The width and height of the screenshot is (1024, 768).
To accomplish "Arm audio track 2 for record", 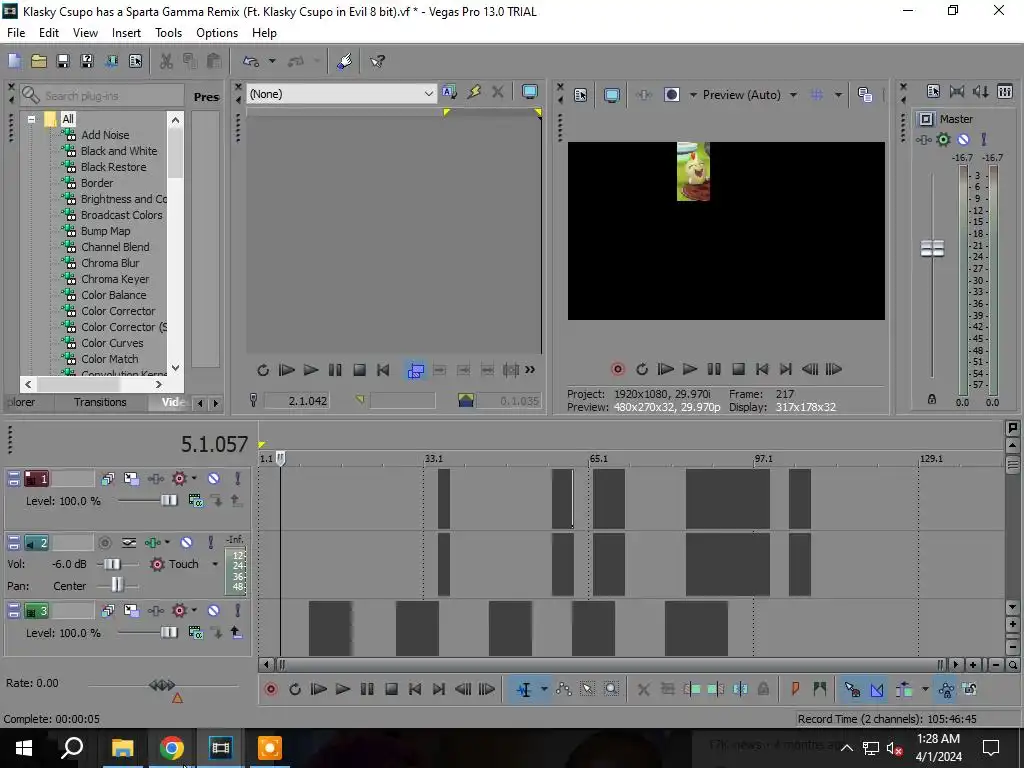I will pyautogui.click(x=104, y=542).
